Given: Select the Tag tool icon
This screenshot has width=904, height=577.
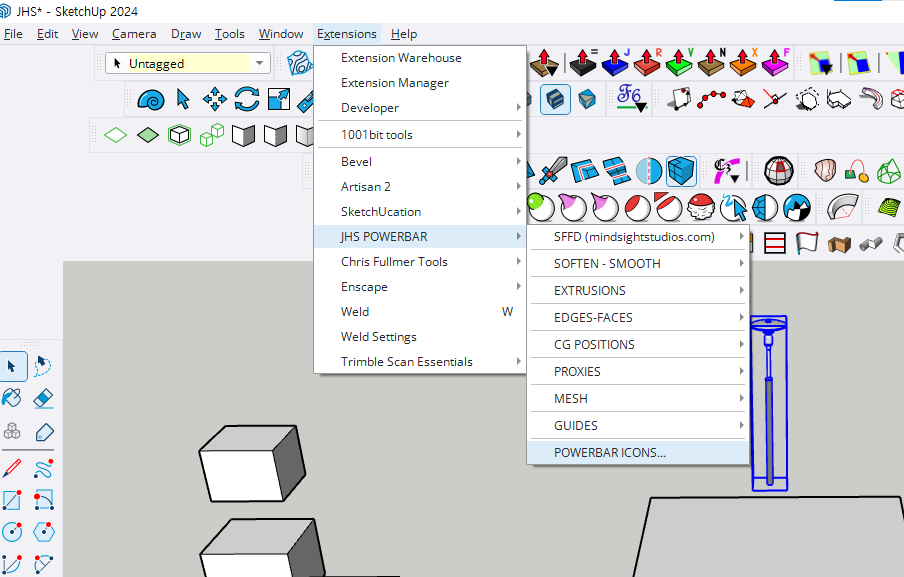Looking at the screenshot, I should 44,432.
